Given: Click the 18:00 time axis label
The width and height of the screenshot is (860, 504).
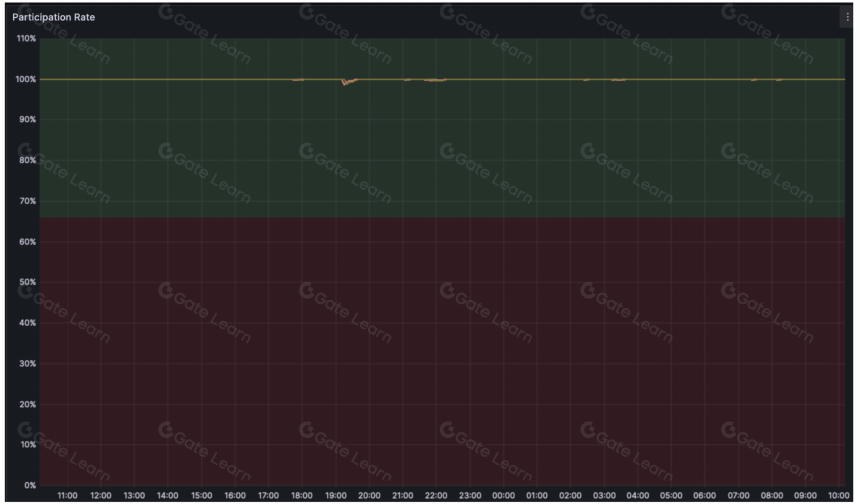Looking at the screenshot, I should point(302,495).
